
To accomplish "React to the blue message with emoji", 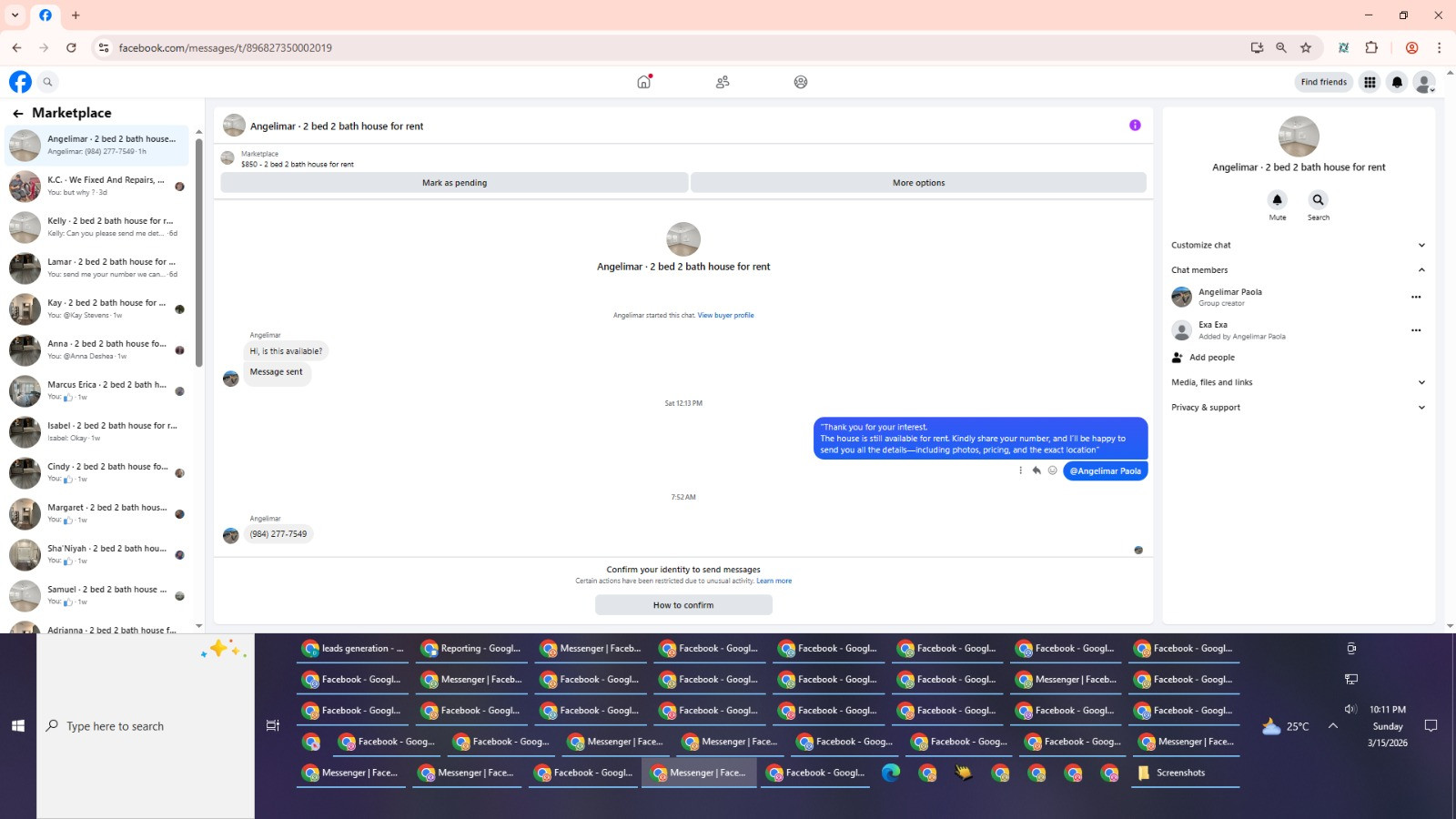I will click(x=1053, y=470).
